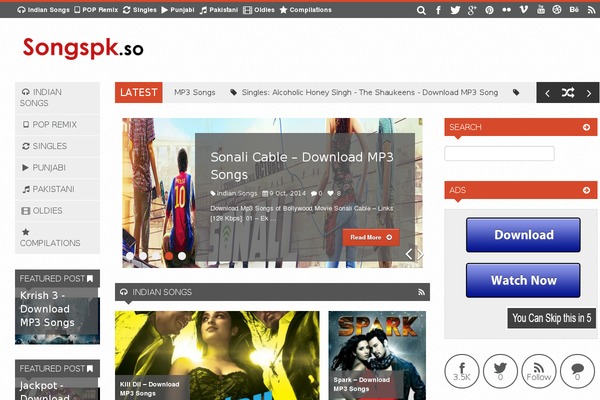
Task: Open POP Remix in top navigation
Action: [96, 10]
